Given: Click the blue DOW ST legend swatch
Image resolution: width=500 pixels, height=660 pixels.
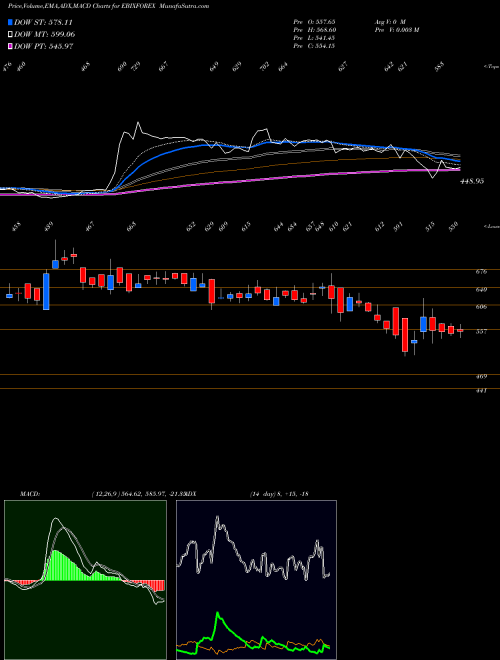Looking at the screenshot, I should (x=11, y=22).
